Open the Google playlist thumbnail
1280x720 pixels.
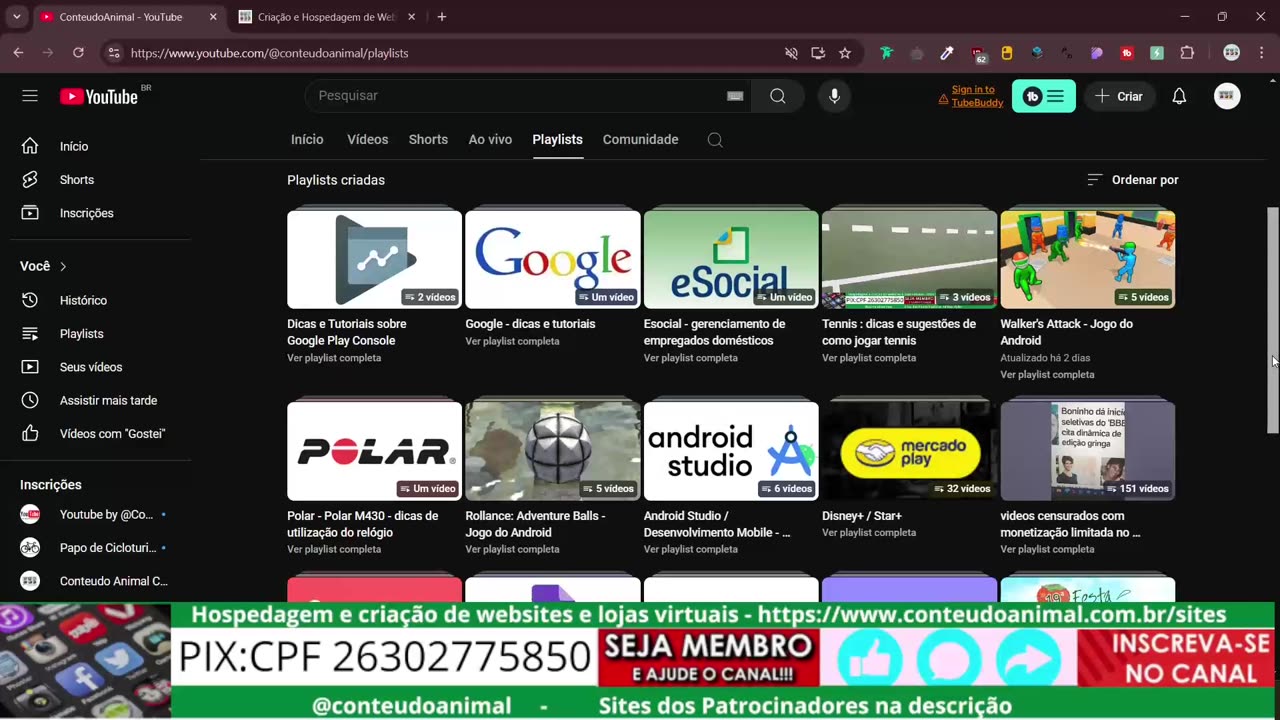coord(552,259)
